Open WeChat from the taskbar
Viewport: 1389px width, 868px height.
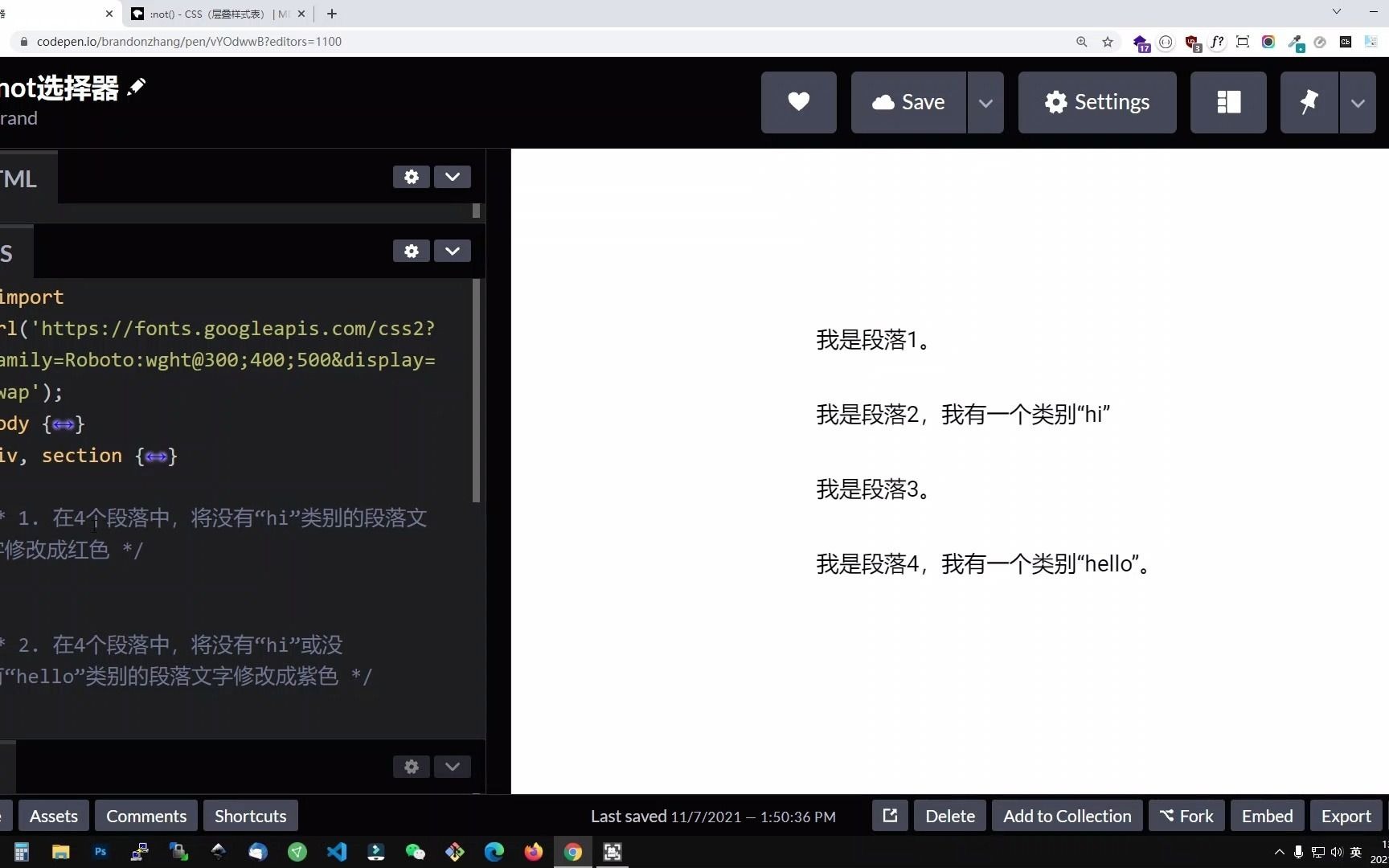point(415,852)
